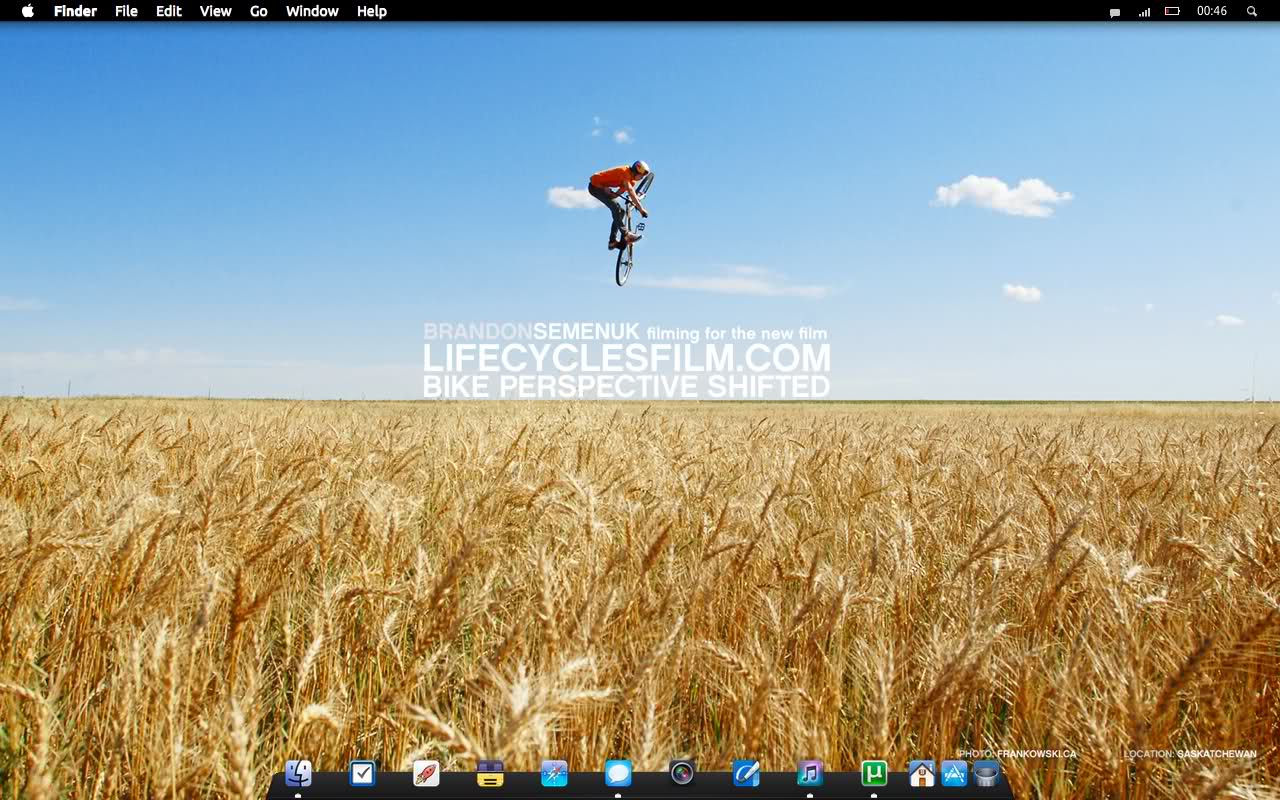Open the Help menu
1280x800 pixels.
click(x=372, y=11)
